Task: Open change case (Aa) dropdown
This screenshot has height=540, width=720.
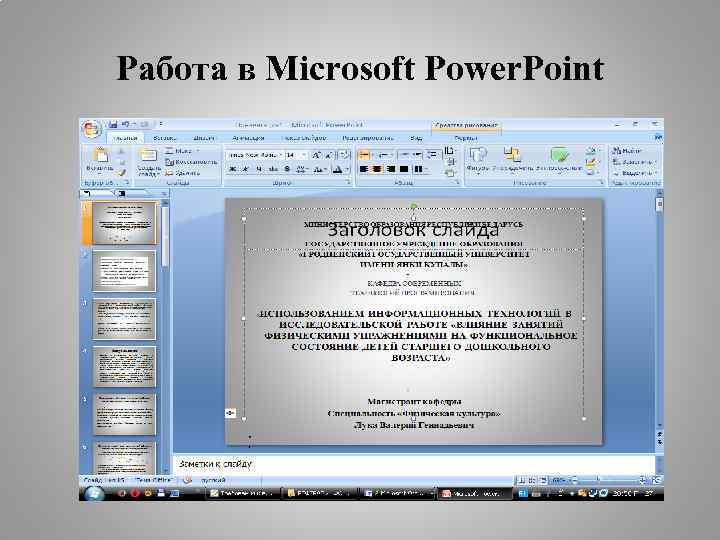Action: click(320, 169)
